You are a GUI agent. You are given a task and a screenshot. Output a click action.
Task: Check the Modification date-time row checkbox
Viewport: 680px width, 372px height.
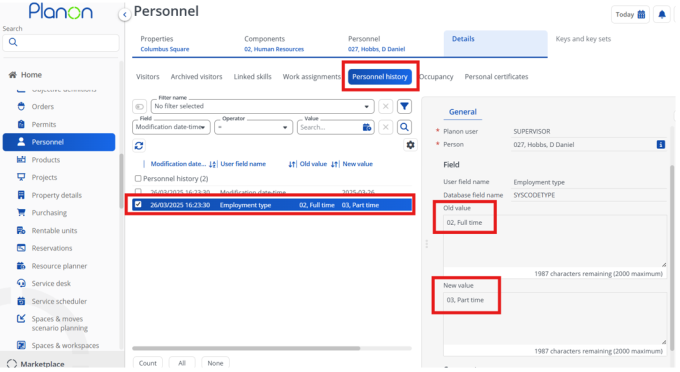point(138,191)
